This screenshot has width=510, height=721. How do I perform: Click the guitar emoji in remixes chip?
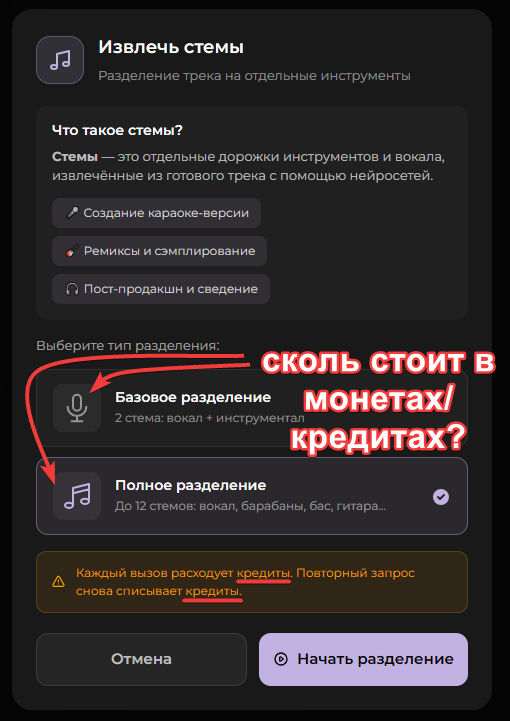click(x=72, y=251)
